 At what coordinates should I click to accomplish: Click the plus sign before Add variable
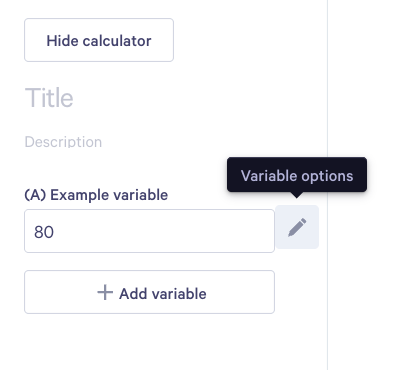[105, 293]
